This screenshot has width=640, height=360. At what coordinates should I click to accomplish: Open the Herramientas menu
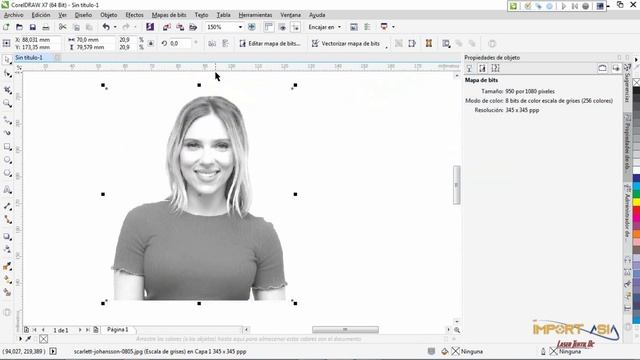tap(255, 15)
